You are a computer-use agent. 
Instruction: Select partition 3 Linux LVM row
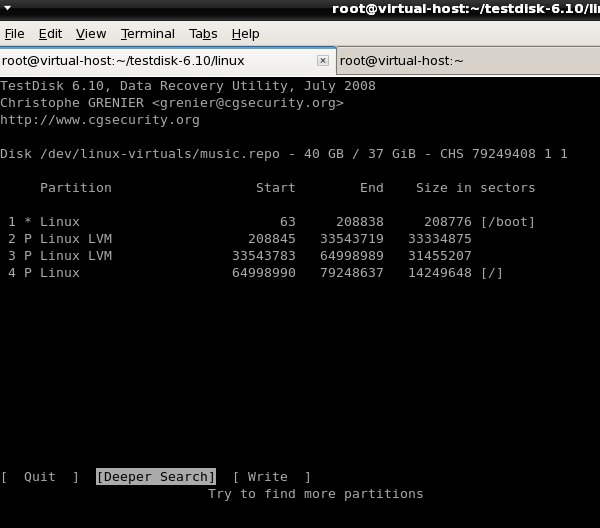240,256
